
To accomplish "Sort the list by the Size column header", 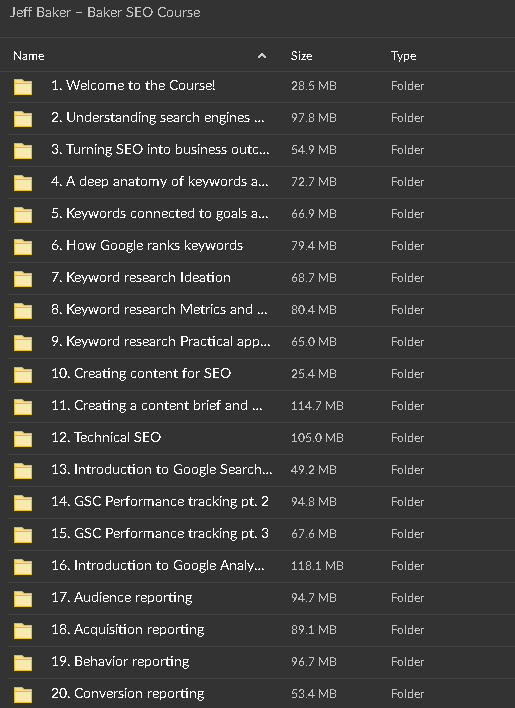I will [302, 56].
